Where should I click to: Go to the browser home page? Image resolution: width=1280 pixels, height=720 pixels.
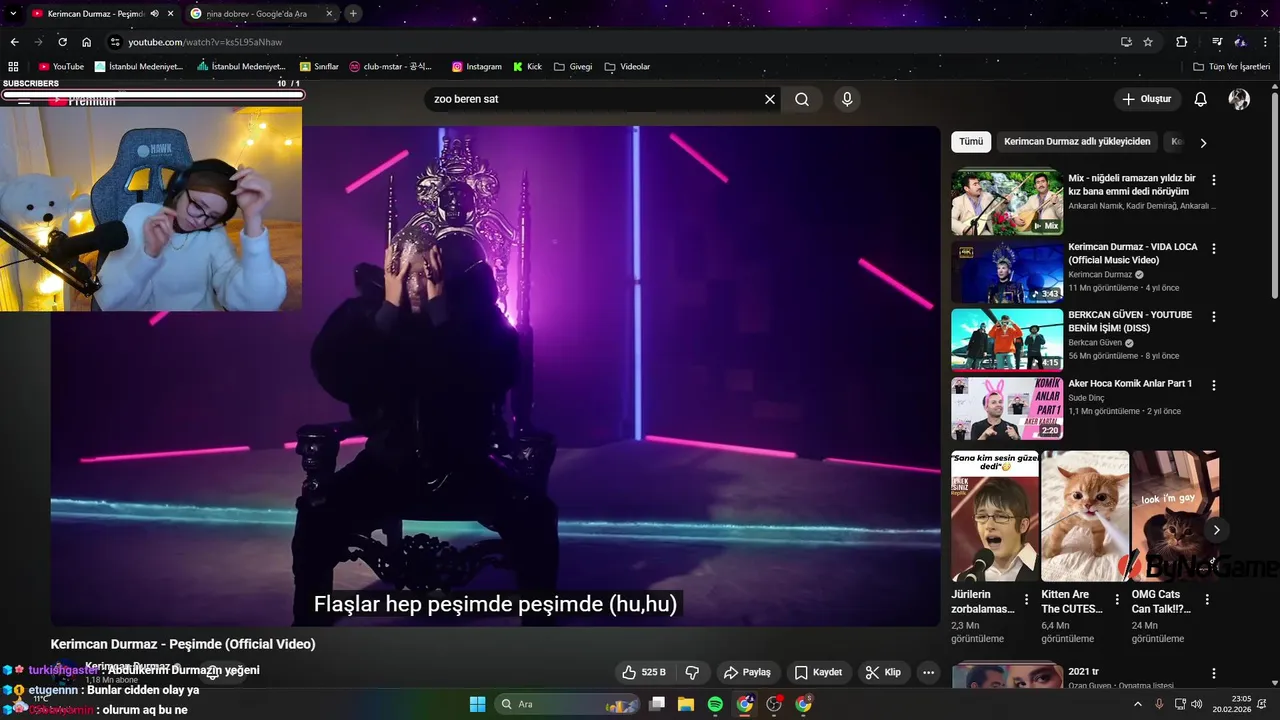(87, 42)
